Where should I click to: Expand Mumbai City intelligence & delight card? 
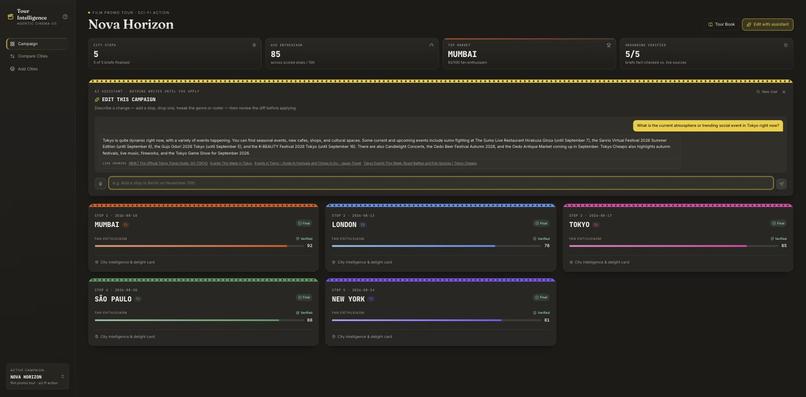click(125, 262)
